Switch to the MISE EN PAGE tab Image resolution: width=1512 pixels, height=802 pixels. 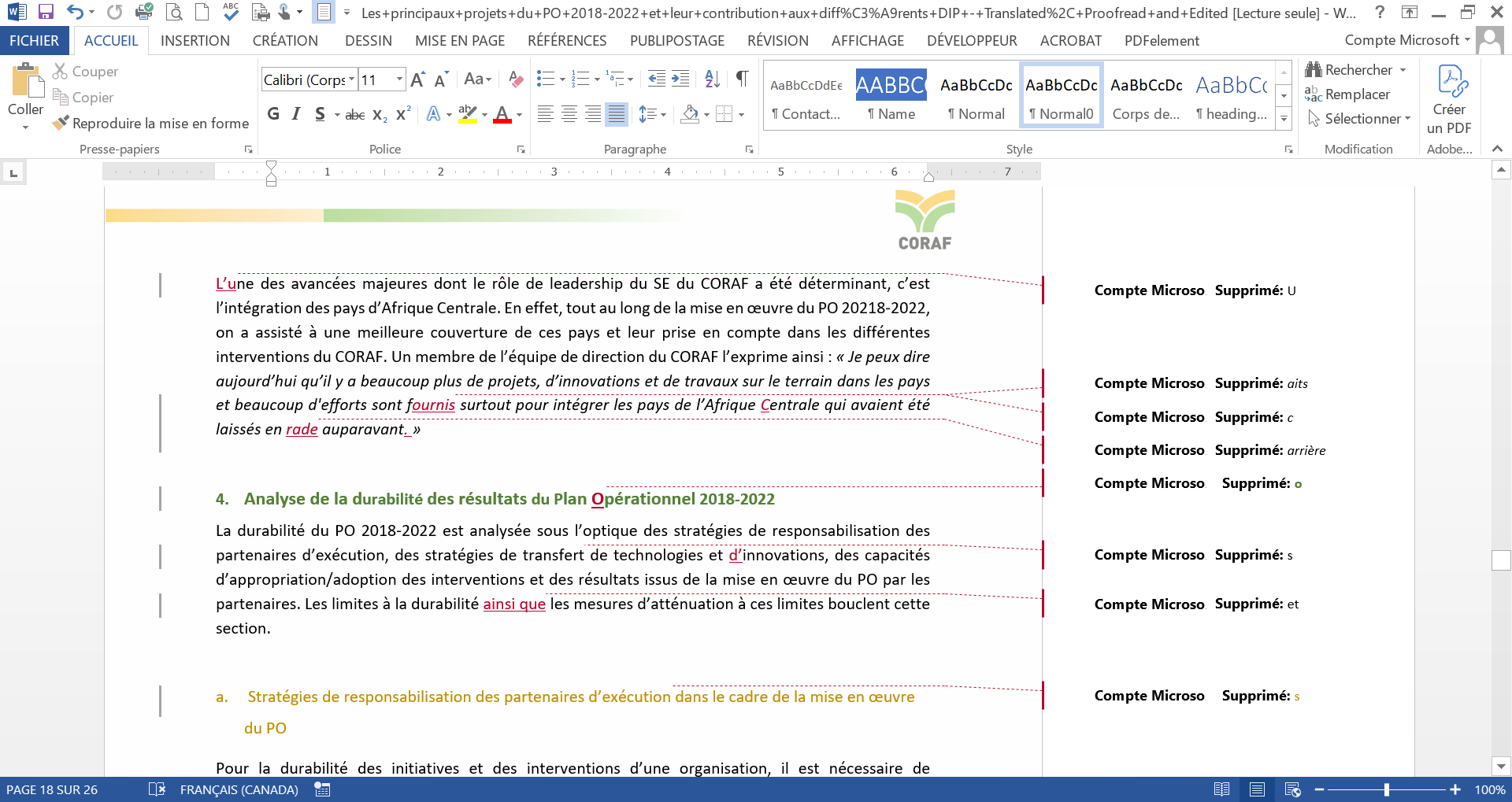(x=460, y=41)
